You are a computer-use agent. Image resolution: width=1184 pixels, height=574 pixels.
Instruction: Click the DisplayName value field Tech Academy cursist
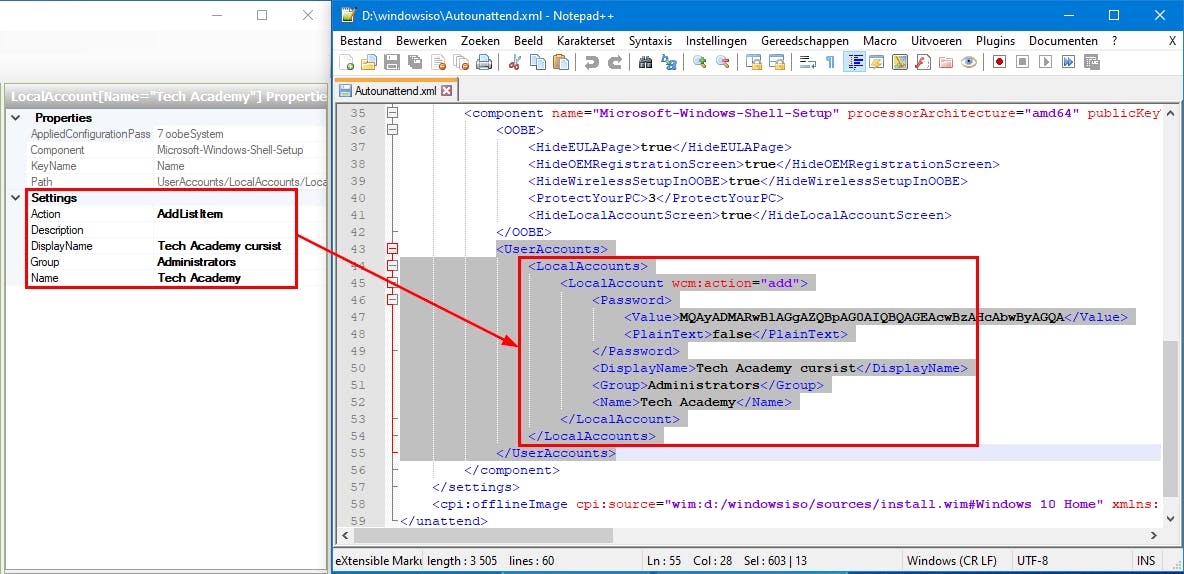coord(219,246)
